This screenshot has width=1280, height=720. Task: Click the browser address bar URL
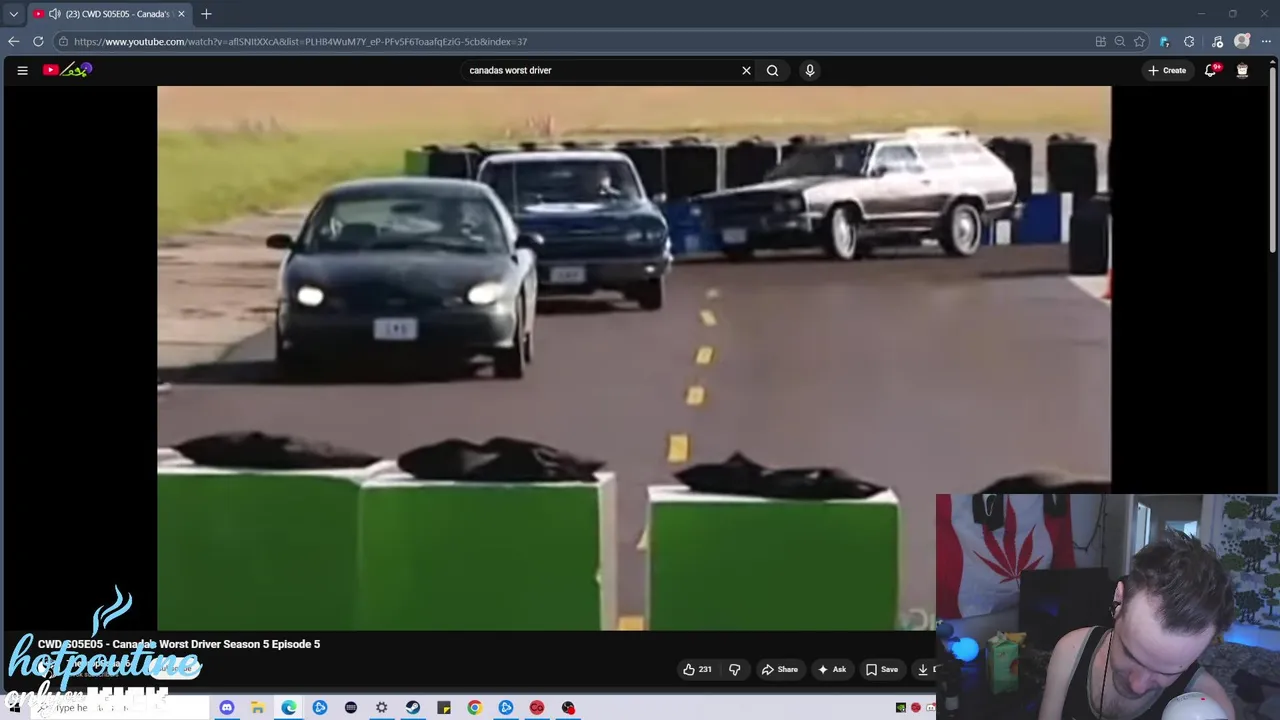(300, 42)
